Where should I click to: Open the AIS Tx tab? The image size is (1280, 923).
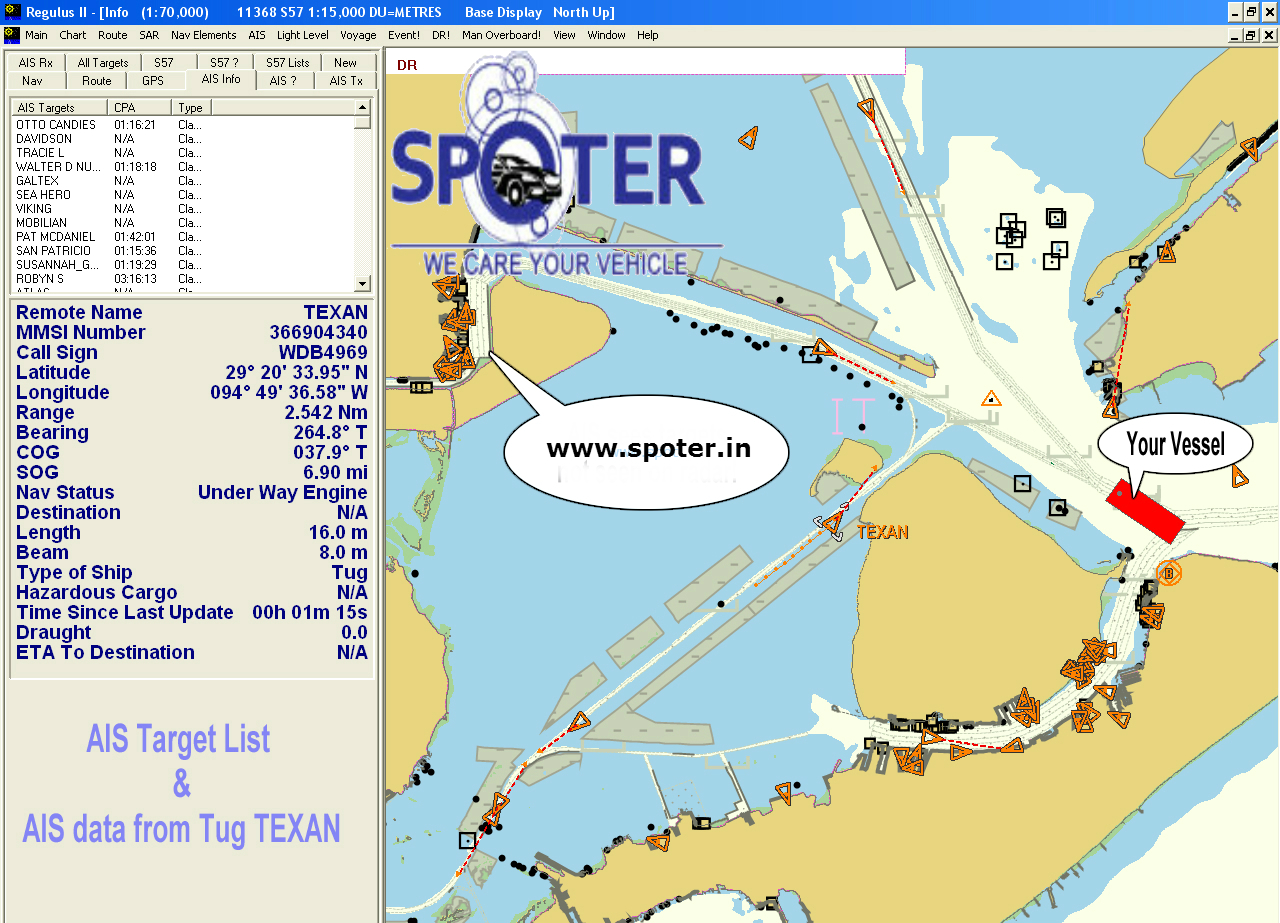[x=345, y=81]
